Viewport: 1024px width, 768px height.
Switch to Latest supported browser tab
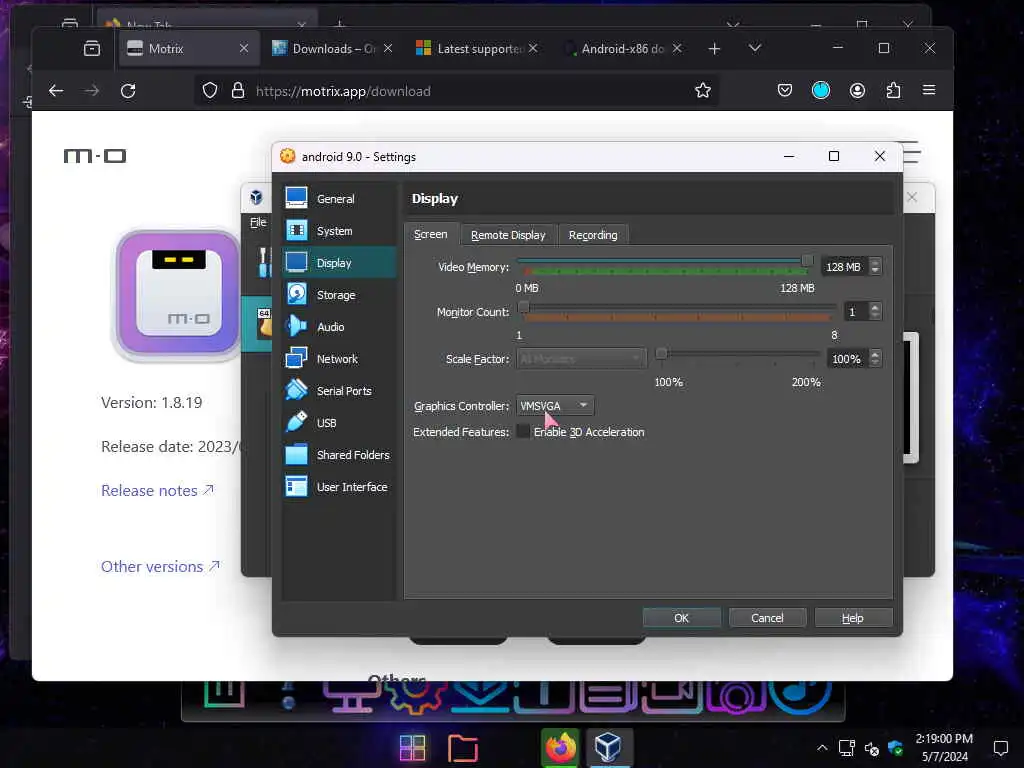(x=479, y=48)
